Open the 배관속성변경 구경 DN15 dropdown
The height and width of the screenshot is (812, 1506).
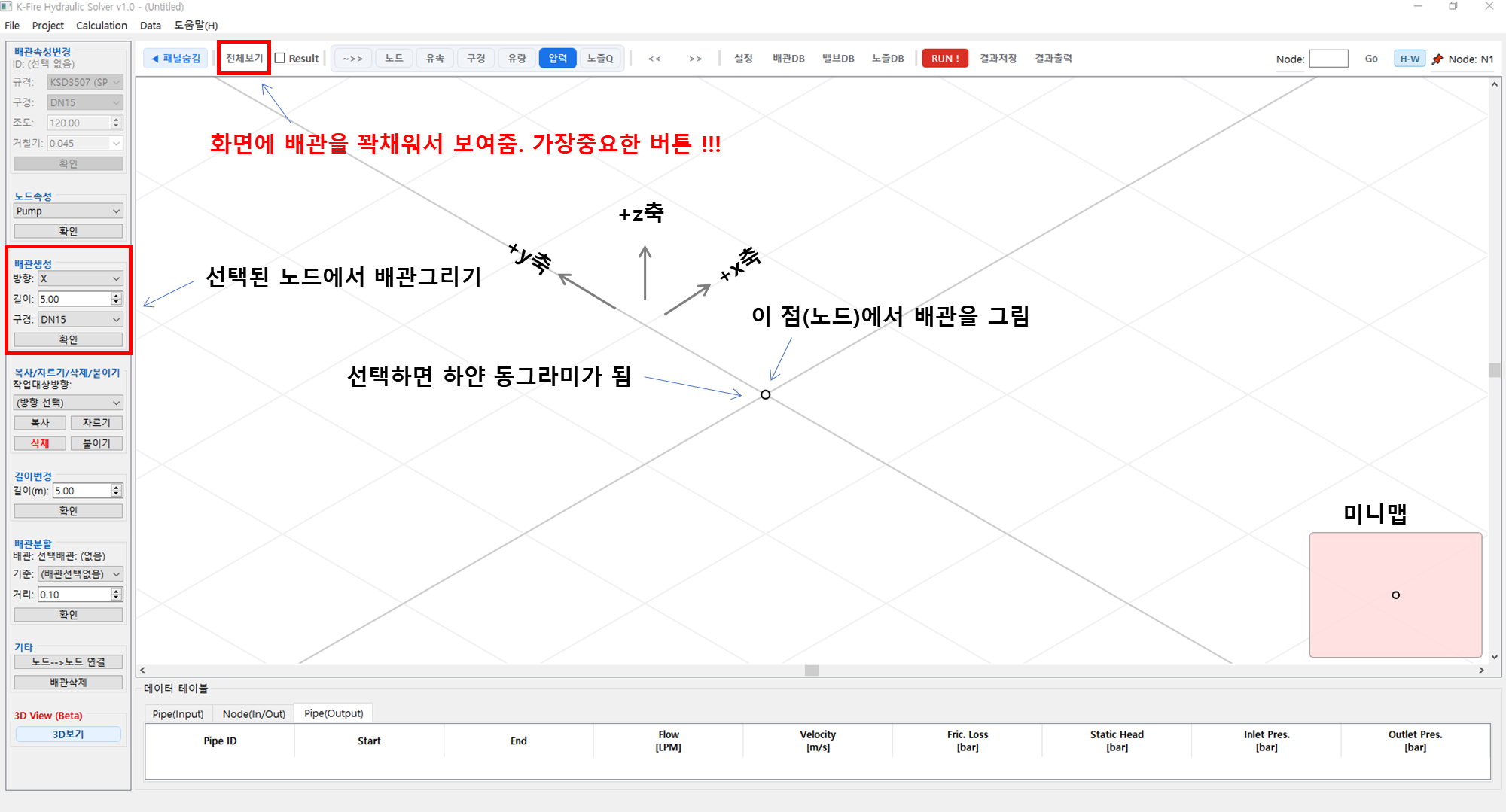pos(84,102)
